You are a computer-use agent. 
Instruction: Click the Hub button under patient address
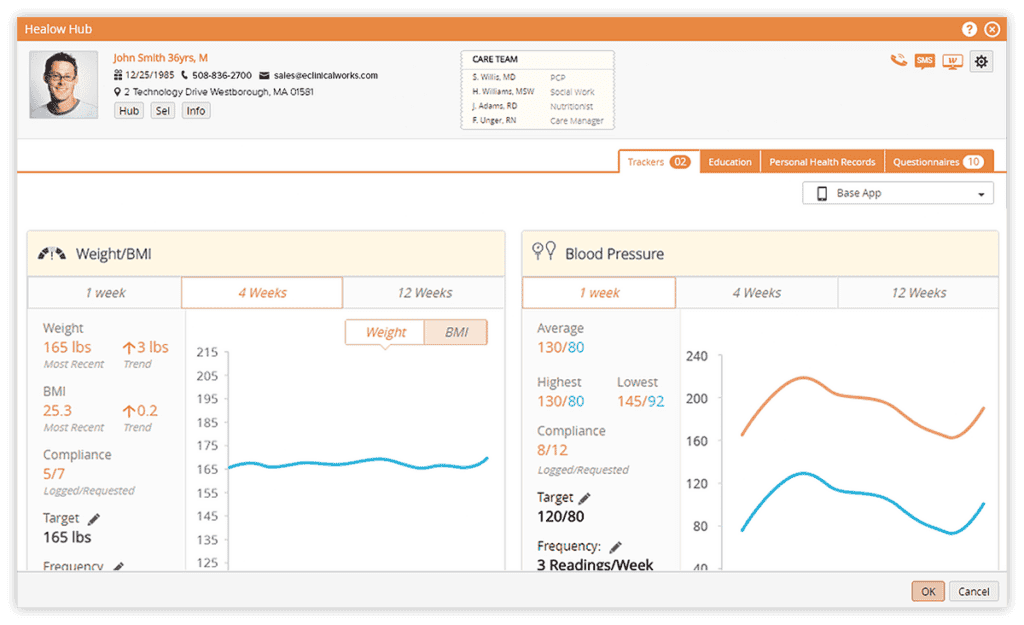(129, 111)
